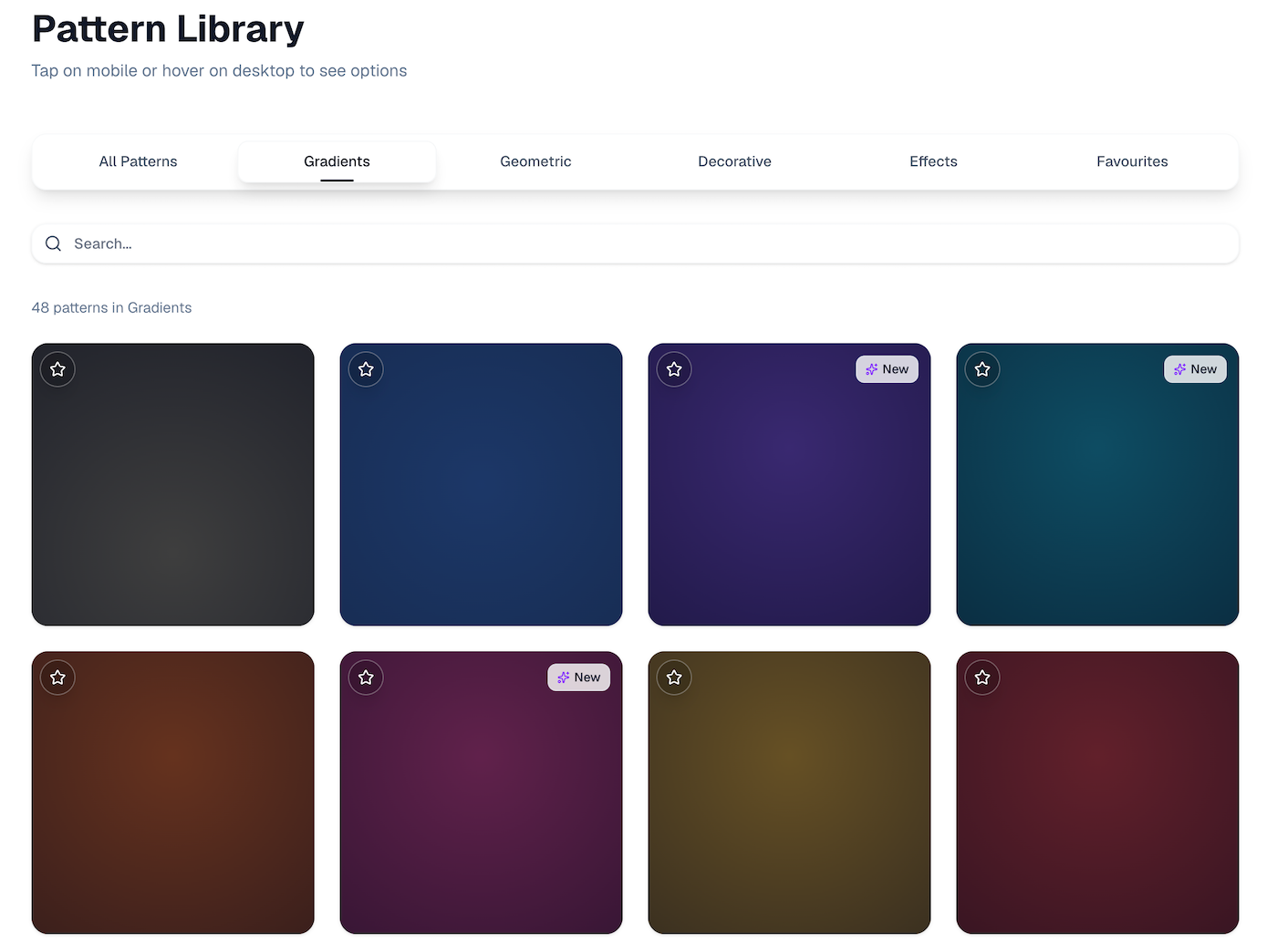The image size is (1277, 952).
Task: Click the New badge on the magenta gradient card
Action: tap(579, 678)
